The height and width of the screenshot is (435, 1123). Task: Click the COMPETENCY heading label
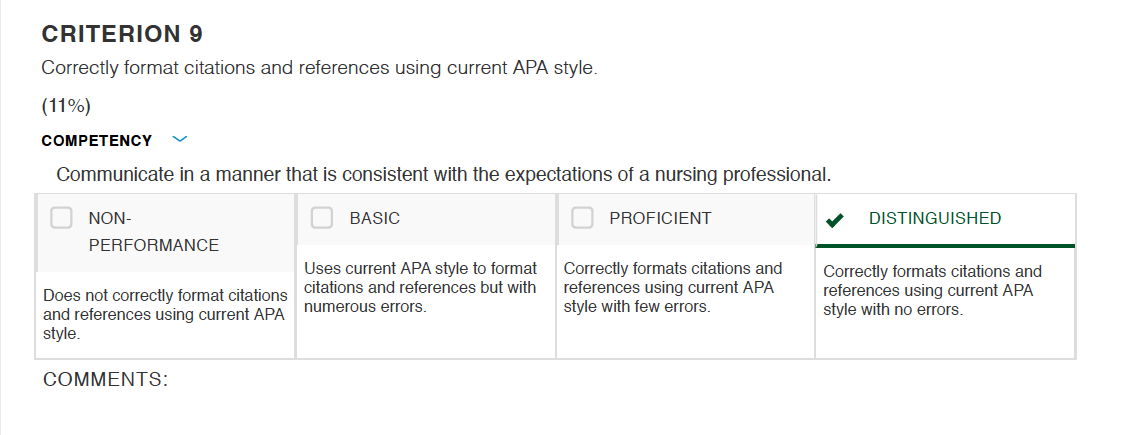[x=97, y=140]
